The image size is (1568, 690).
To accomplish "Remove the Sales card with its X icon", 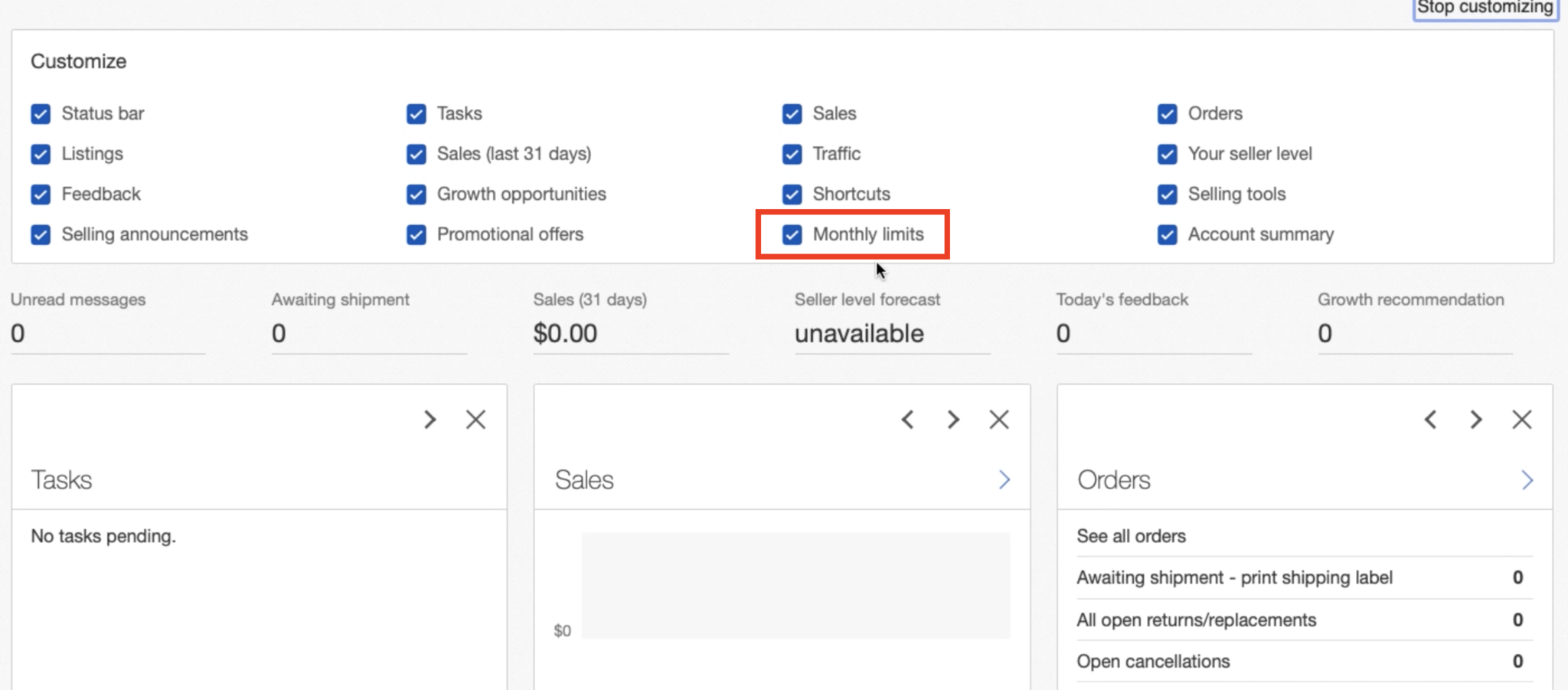I will [x=998, y=420].
